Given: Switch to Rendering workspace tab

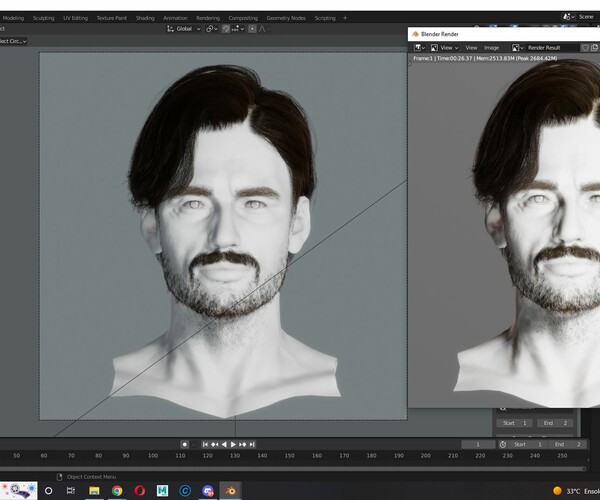Looking at the screenshot, I should (208, 18).
